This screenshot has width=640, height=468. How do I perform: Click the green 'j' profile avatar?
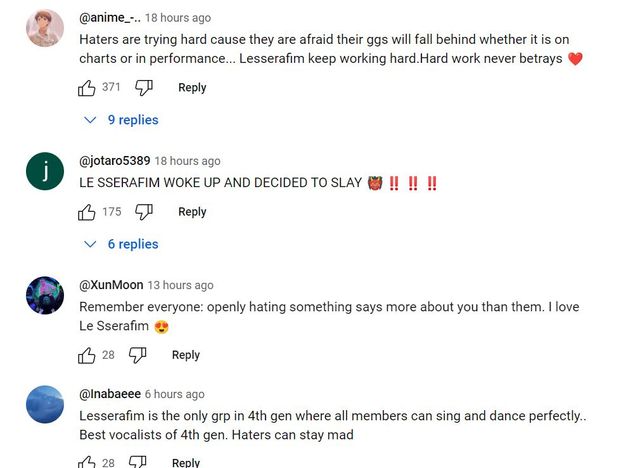45,171
